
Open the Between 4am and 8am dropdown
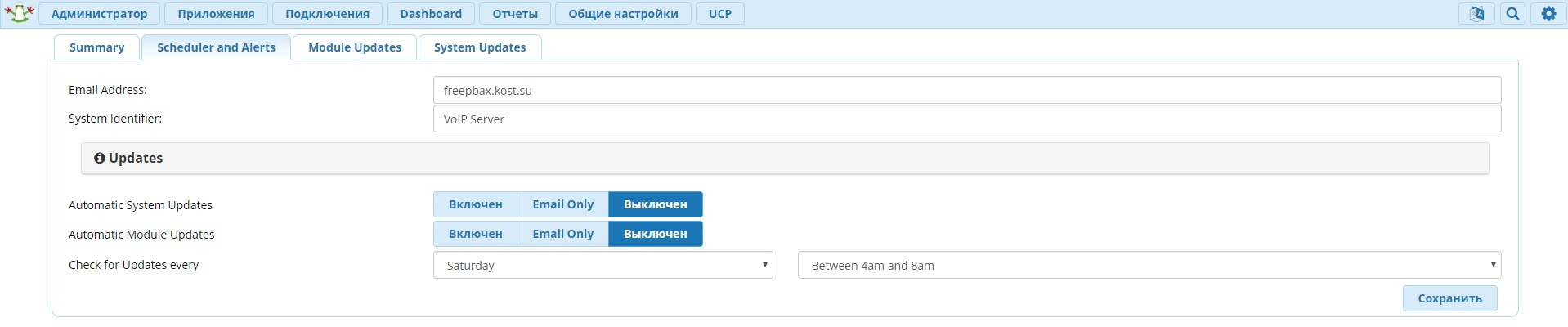pos(1149,265)
